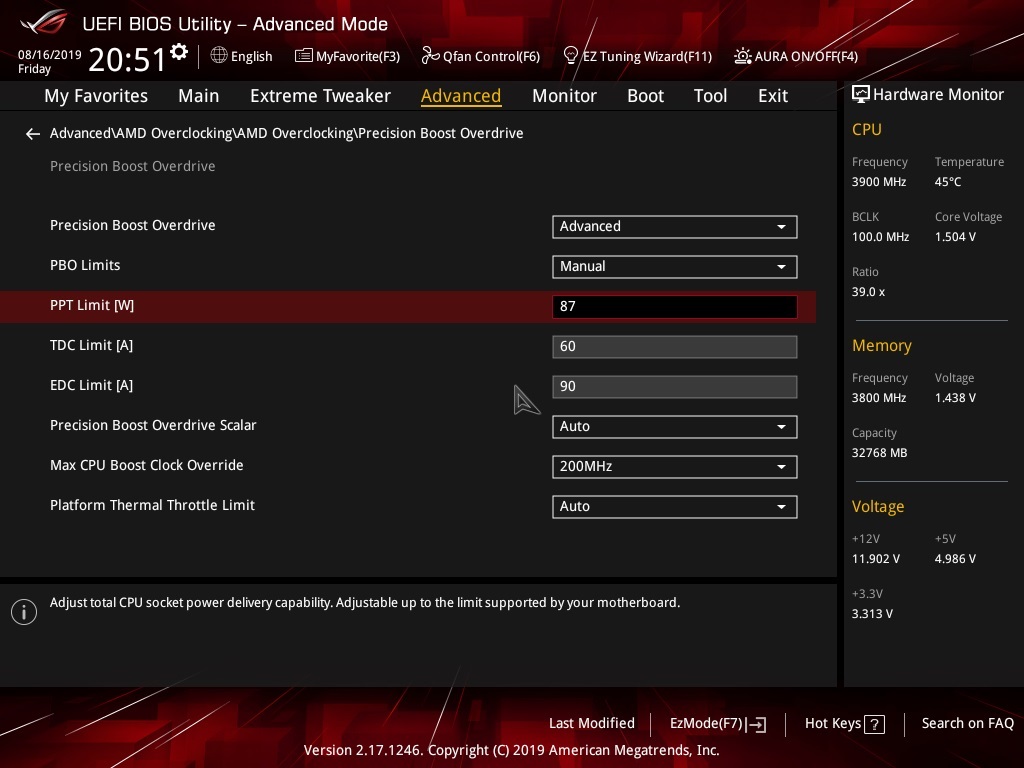Screen dimensions: 1024x768
Task: Click the TDC Limit field showing 60
Action: pos(675,347)
